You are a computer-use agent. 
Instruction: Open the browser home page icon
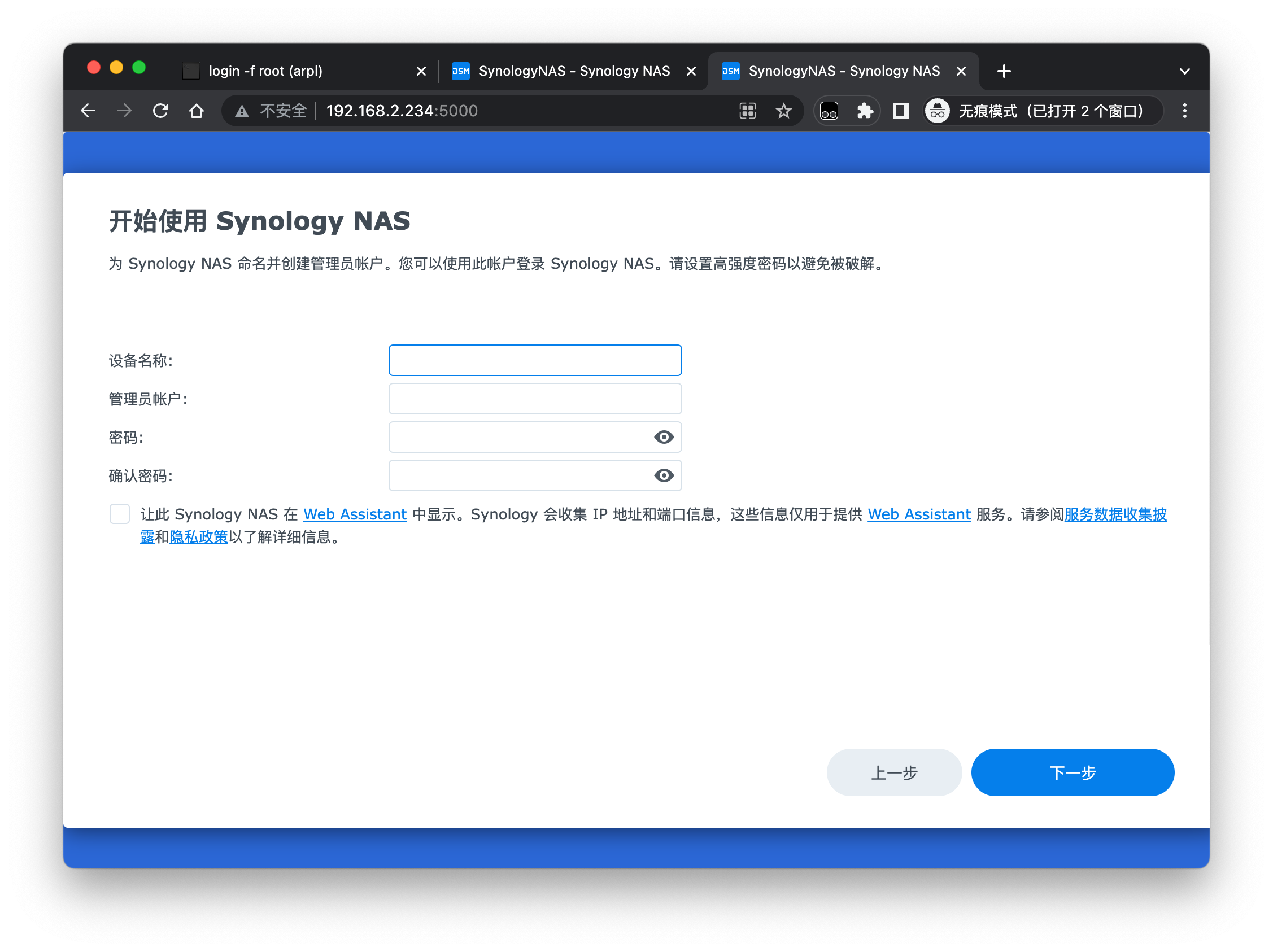[196, 111]
